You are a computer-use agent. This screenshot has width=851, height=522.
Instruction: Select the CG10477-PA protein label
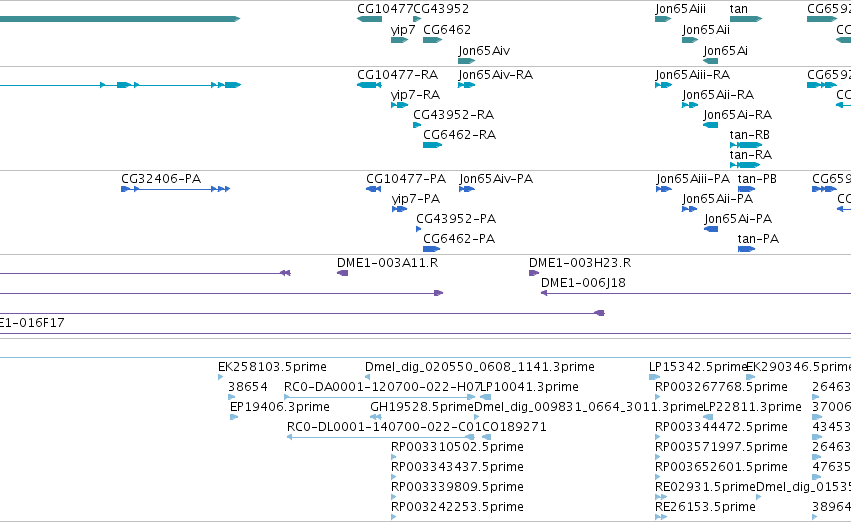click(x=406, y=179)
